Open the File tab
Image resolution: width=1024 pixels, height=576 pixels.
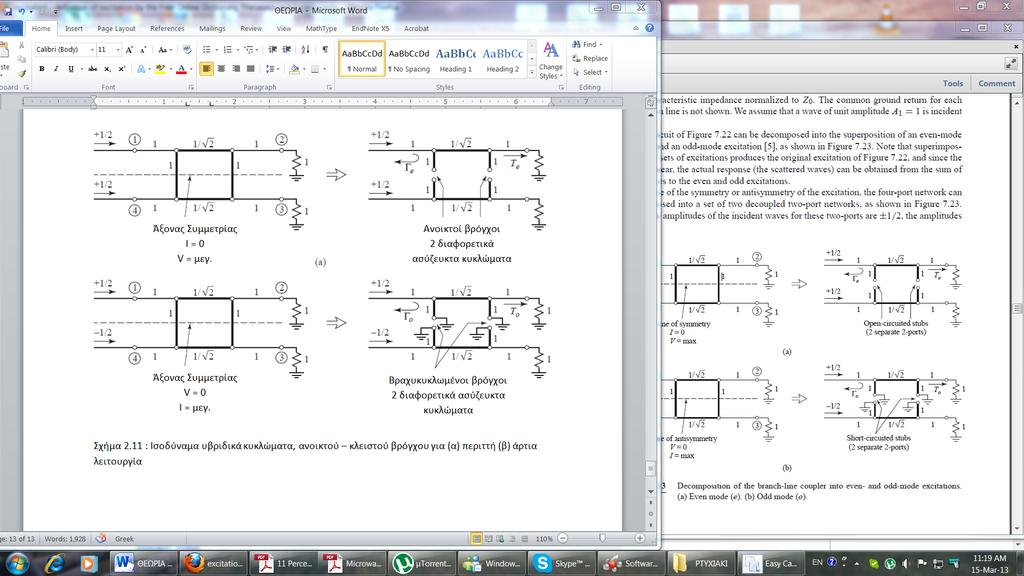tap(7, 28)
